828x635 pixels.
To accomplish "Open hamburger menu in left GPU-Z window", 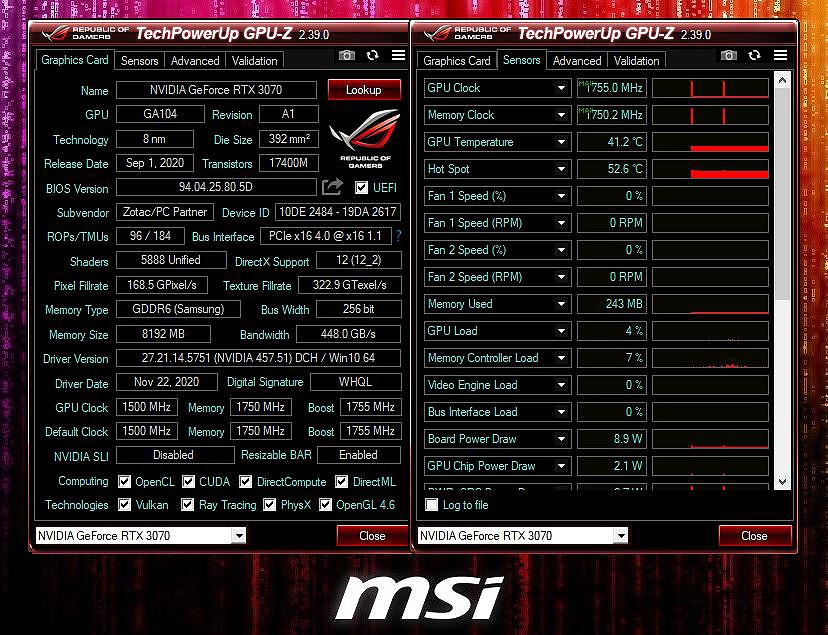I will 398,55.
